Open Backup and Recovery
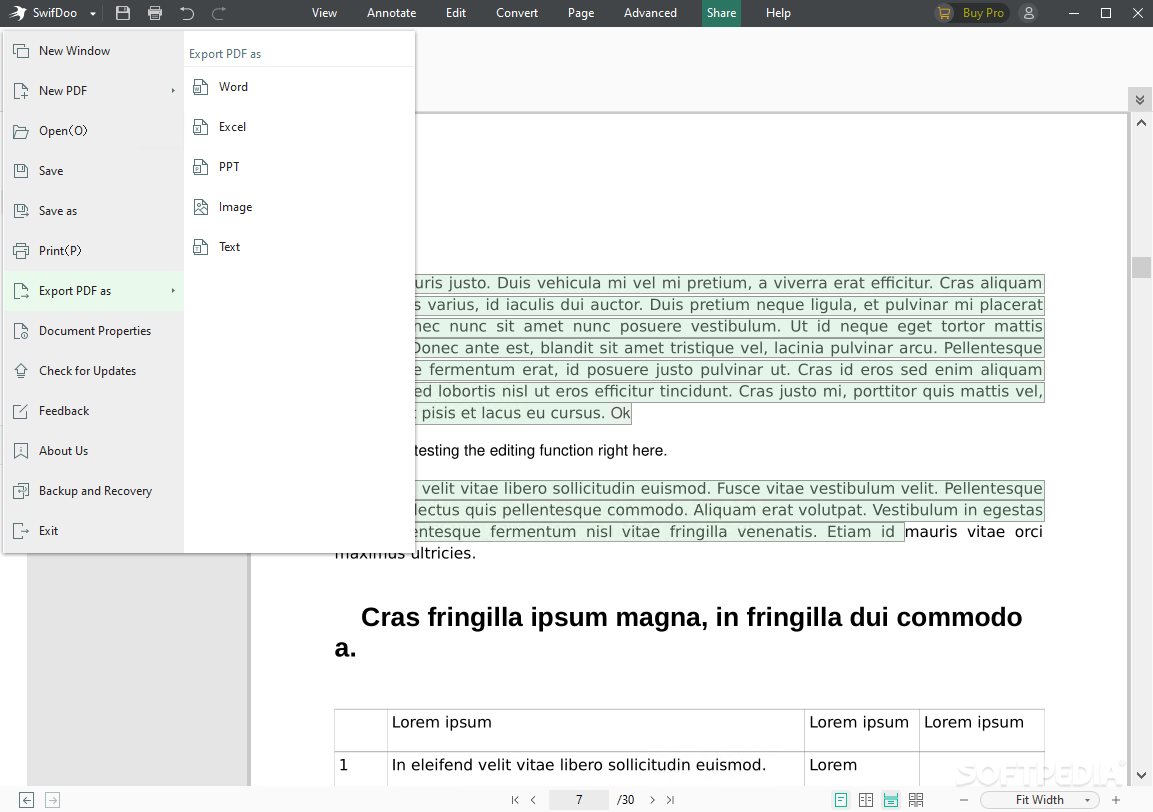 (x=93, y=491)
